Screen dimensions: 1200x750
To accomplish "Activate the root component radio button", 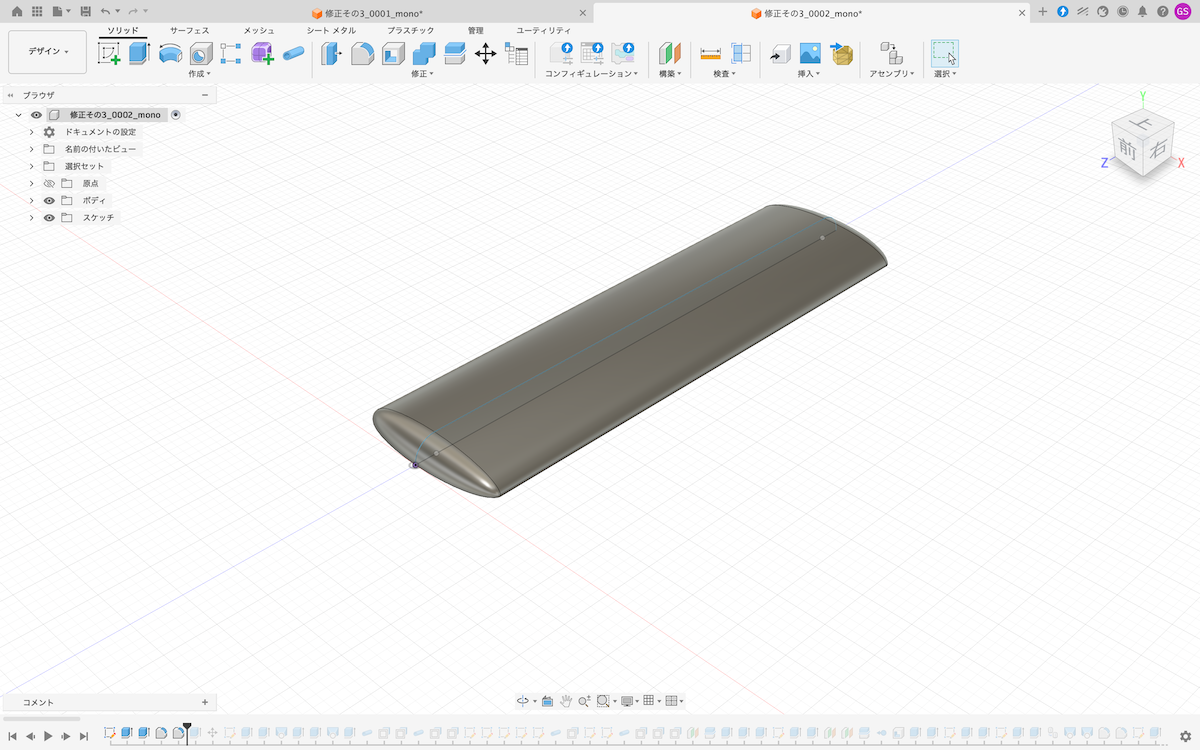I will [176, 115].
